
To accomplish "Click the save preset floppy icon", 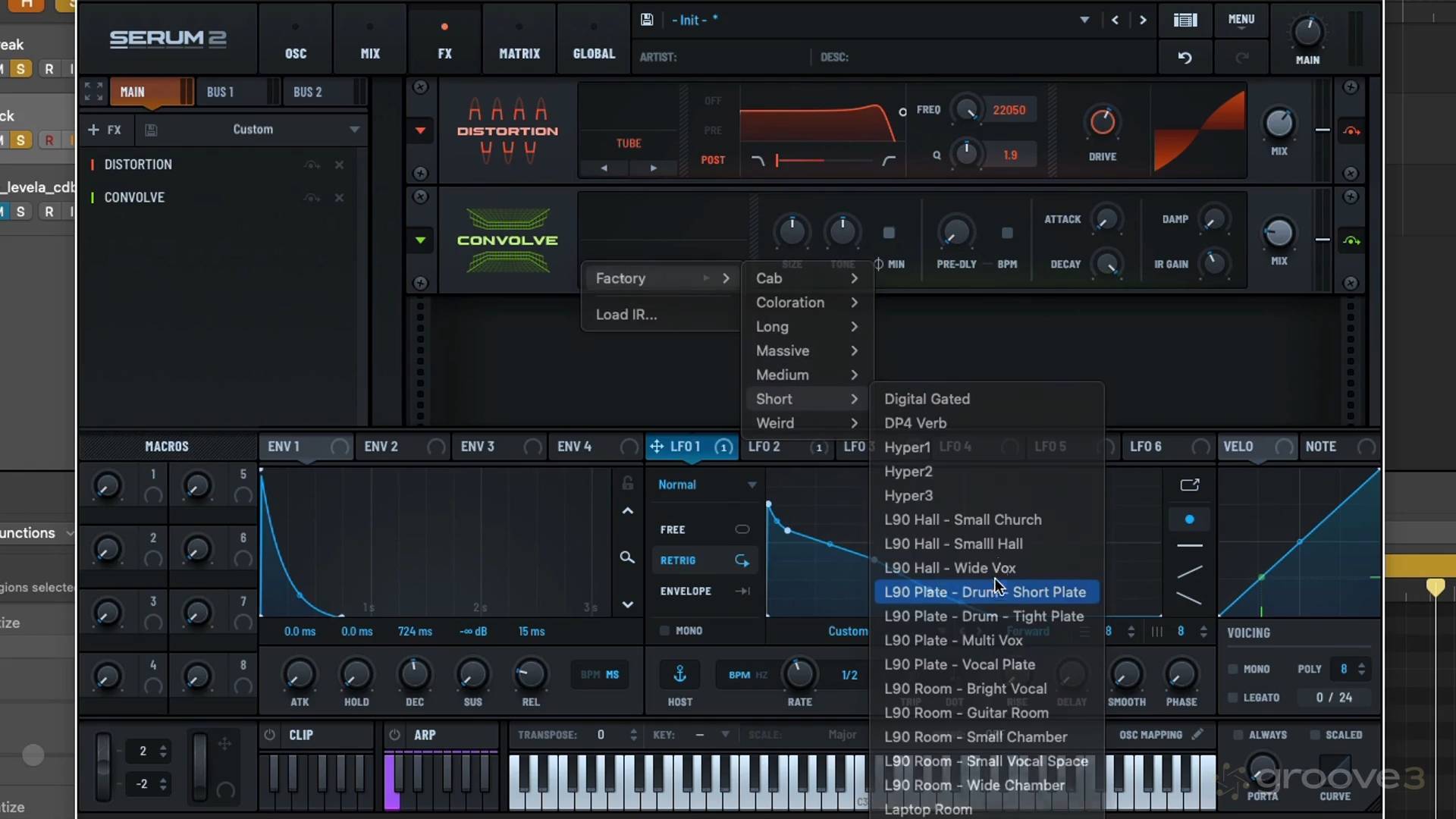I will pos(647,20).
